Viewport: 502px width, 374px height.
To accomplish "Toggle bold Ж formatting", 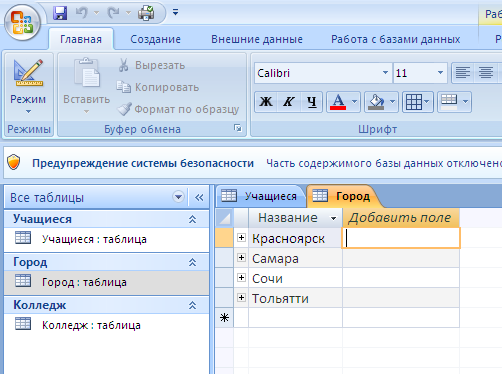I will tap(266, 102).
